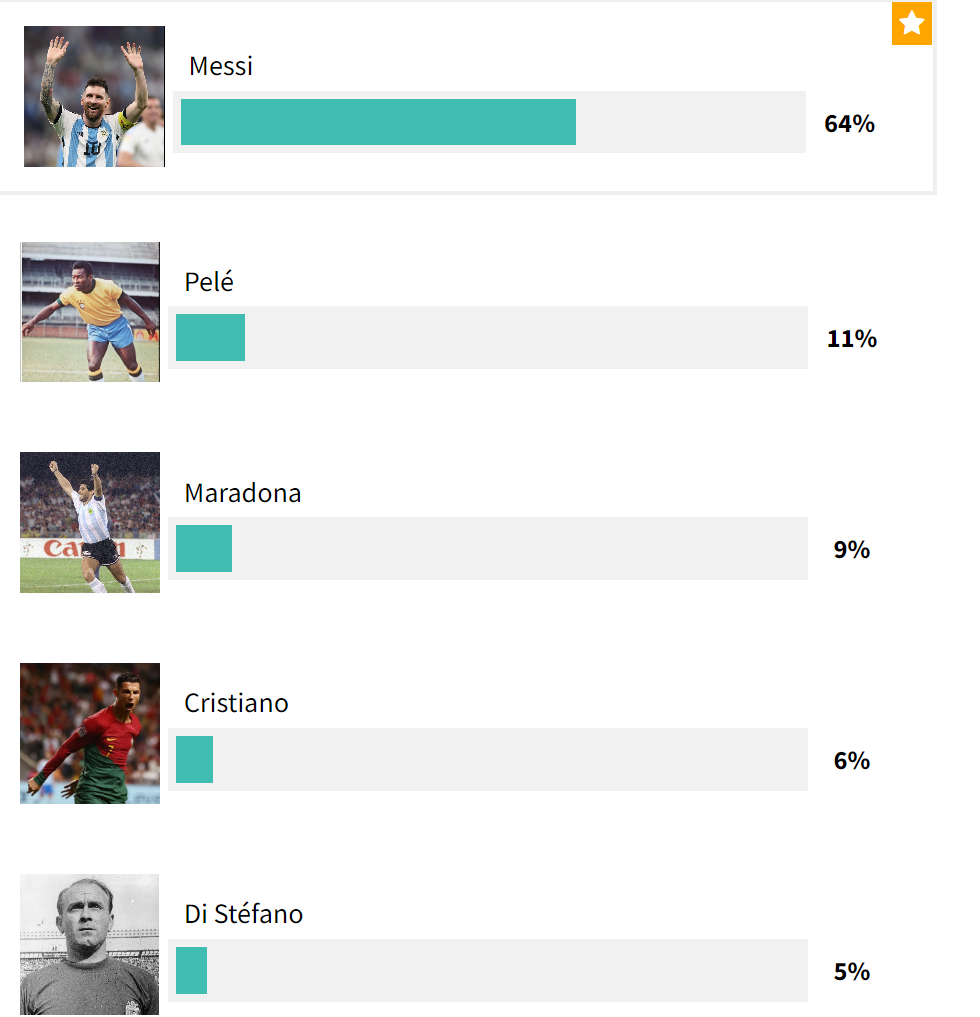
Task: Open Messi's thumbnail photo
Action: pyautogui.click(x=95, y=97)
